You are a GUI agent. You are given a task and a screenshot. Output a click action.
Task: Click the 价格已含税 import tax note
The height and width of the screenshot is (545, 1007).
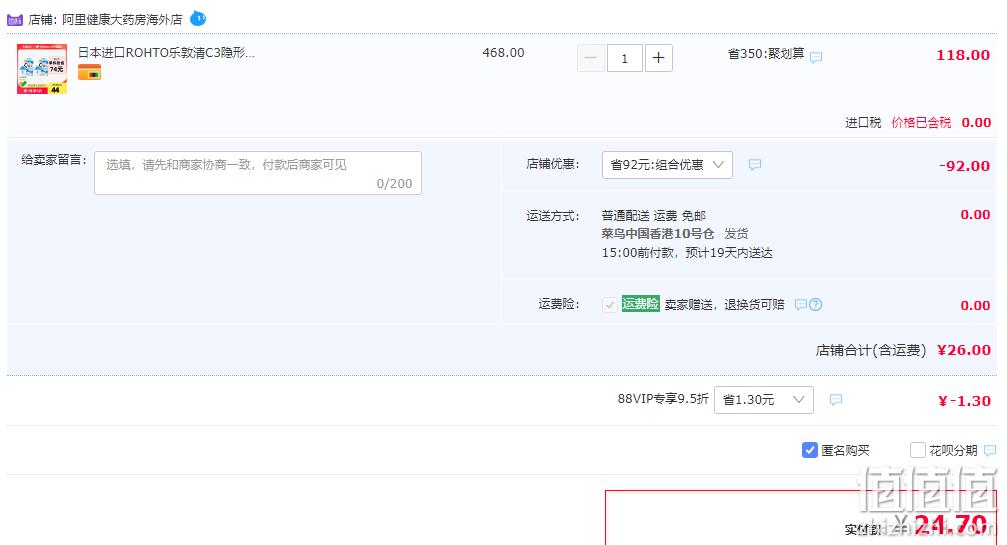tap(921, 123)
